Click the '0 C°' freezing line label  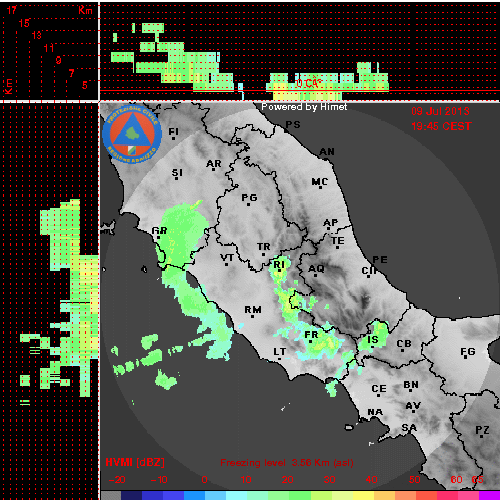309,83
